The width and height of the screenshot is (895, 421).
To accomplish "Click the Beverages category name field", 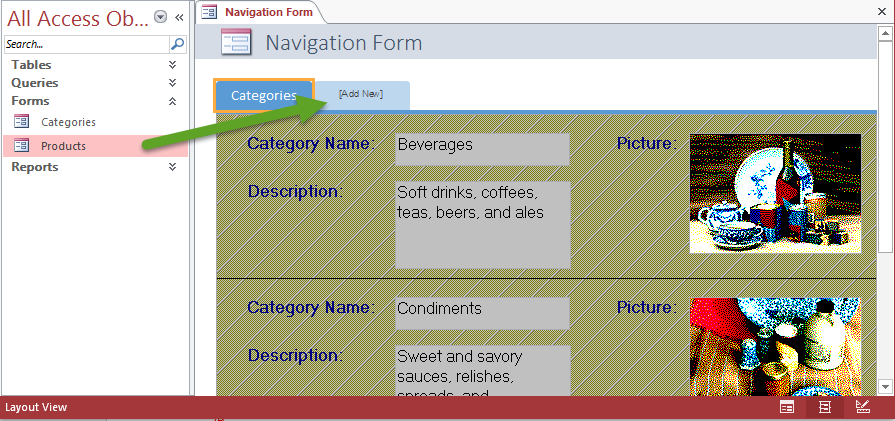I will tap(482, 149).
